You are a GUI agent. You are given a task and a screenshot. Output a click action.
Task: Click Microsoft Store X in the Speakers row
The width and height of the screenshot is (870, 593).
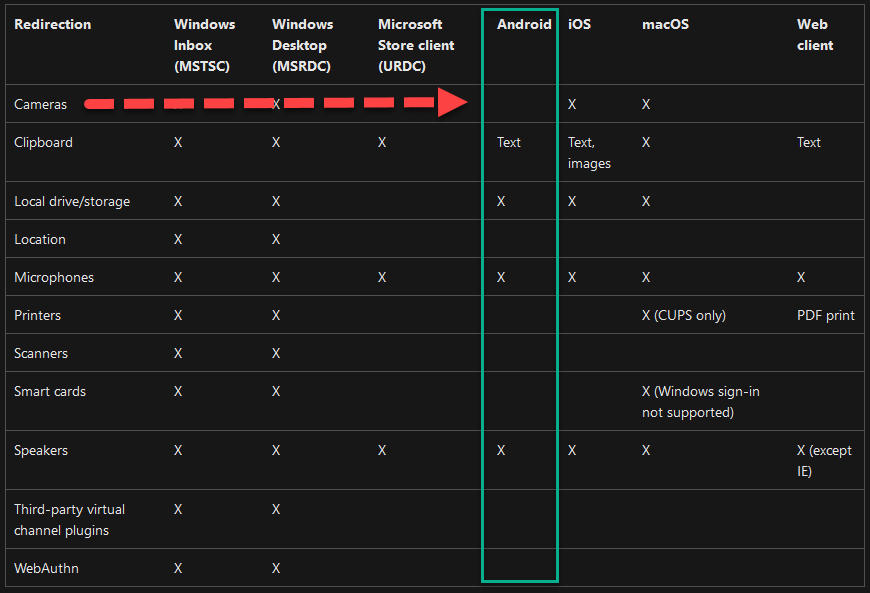(x=382, y=450)
